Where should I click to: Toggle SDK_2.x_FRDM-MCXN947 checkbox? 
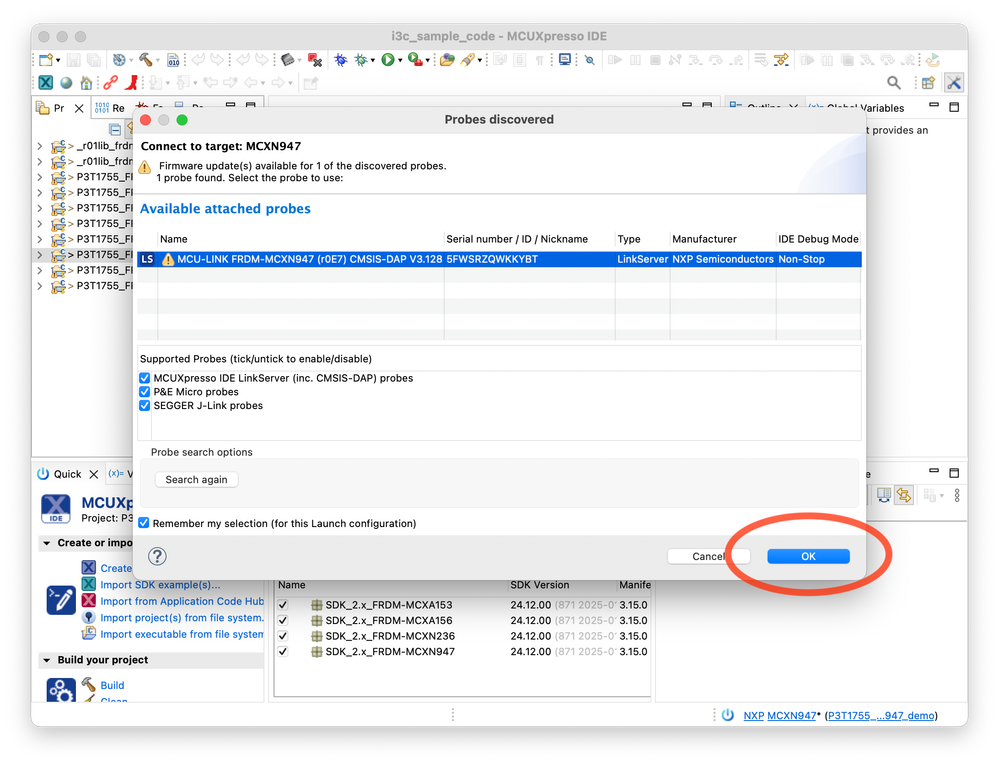(283, 652)
